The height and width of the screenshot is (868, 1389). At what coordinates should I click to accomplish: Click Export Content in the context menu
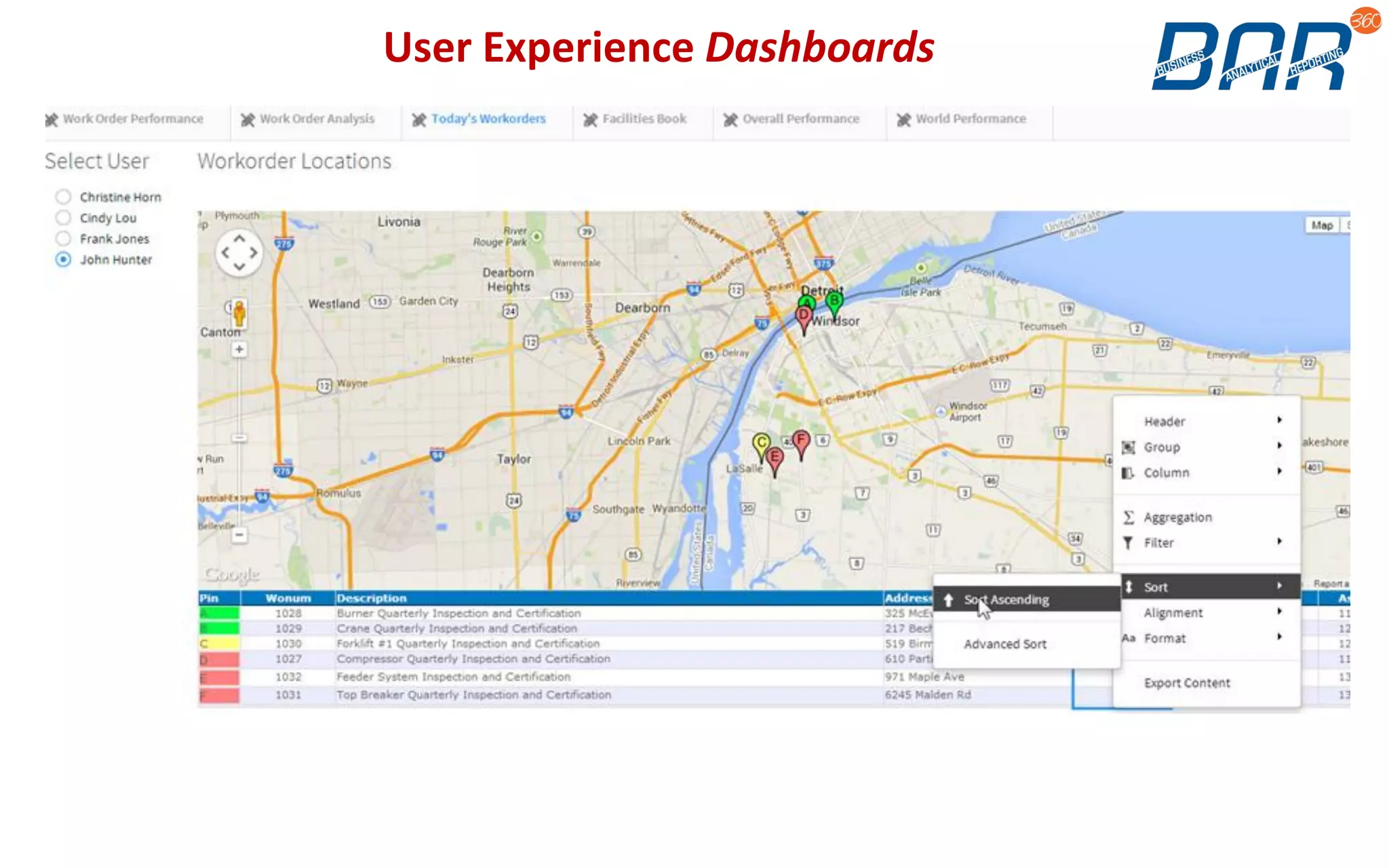coord(1186,683)
